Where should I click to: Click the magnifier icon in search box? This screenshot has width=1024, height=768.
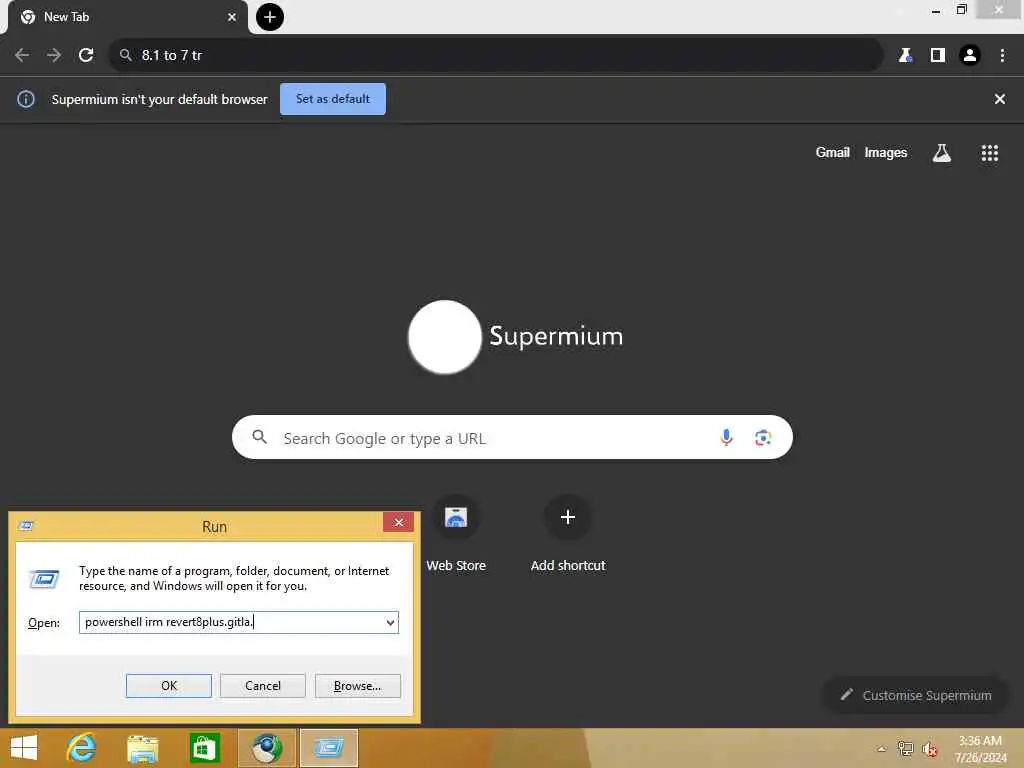coord(260,437)
